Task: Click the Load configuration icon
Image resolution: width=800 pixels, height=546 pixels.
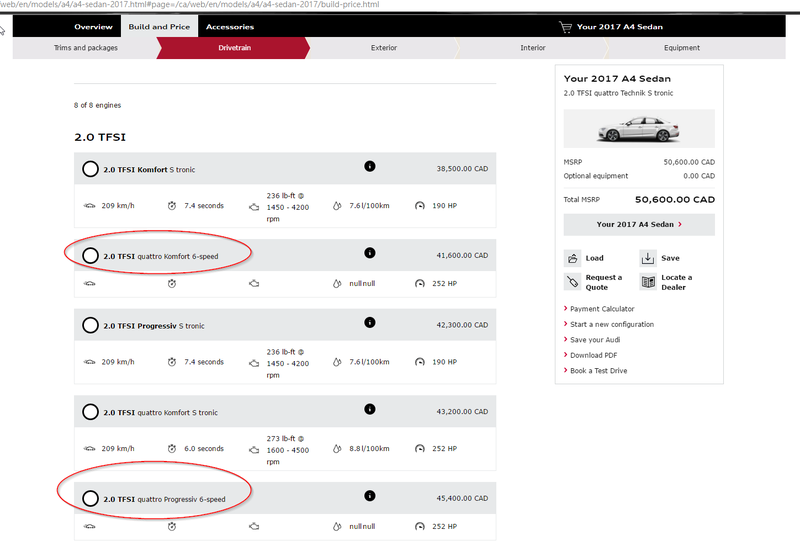Action: click(x=572, y=258)
